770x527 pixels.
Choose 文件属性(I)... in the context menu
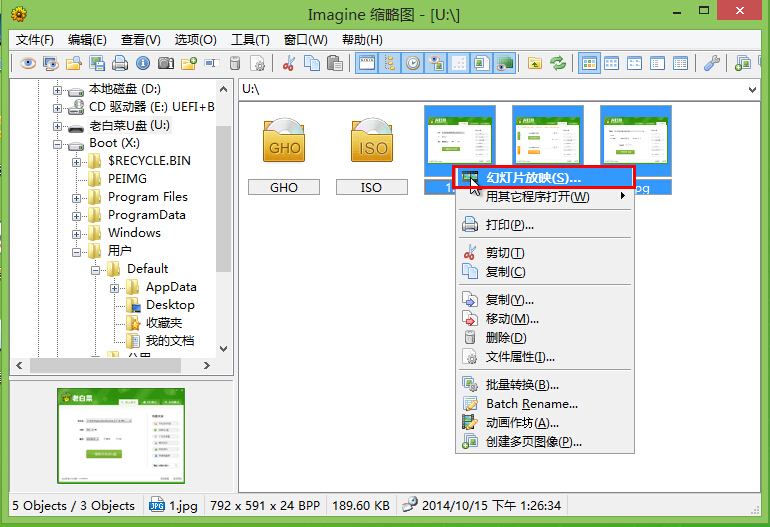544,357
